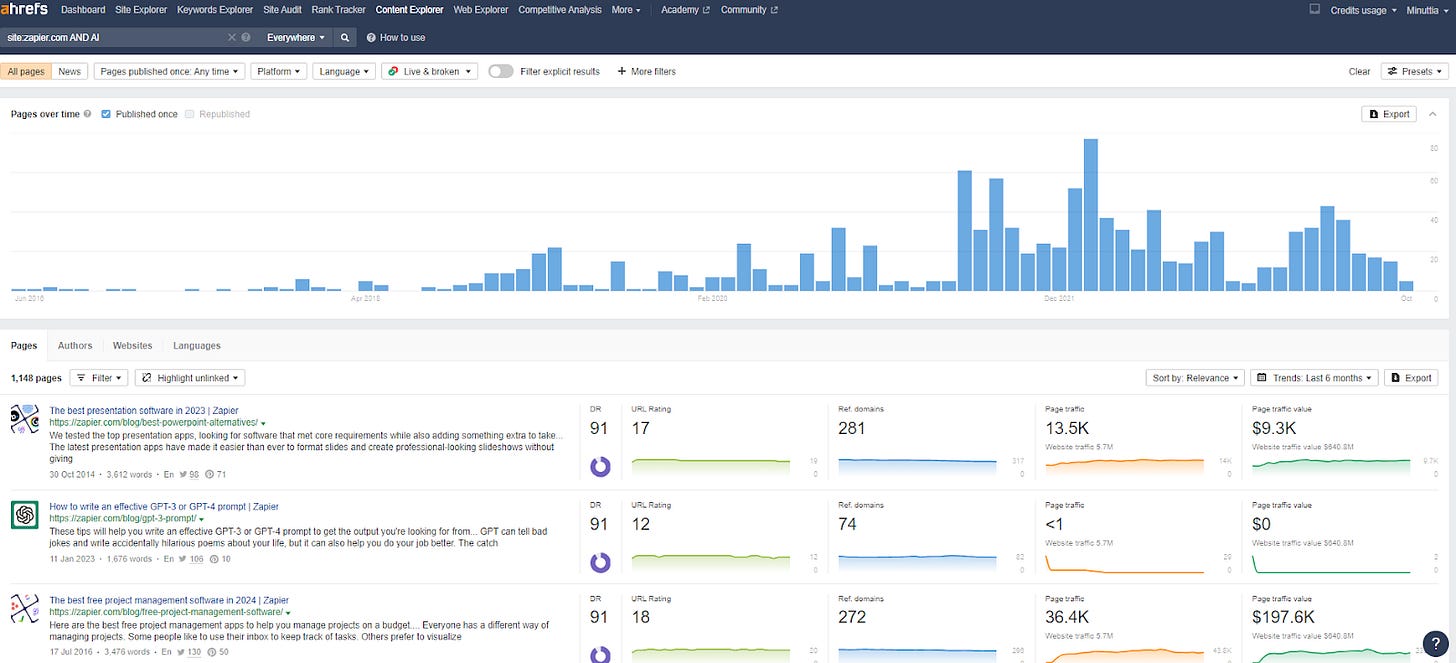Export the pages results list

click(1411, 378)
